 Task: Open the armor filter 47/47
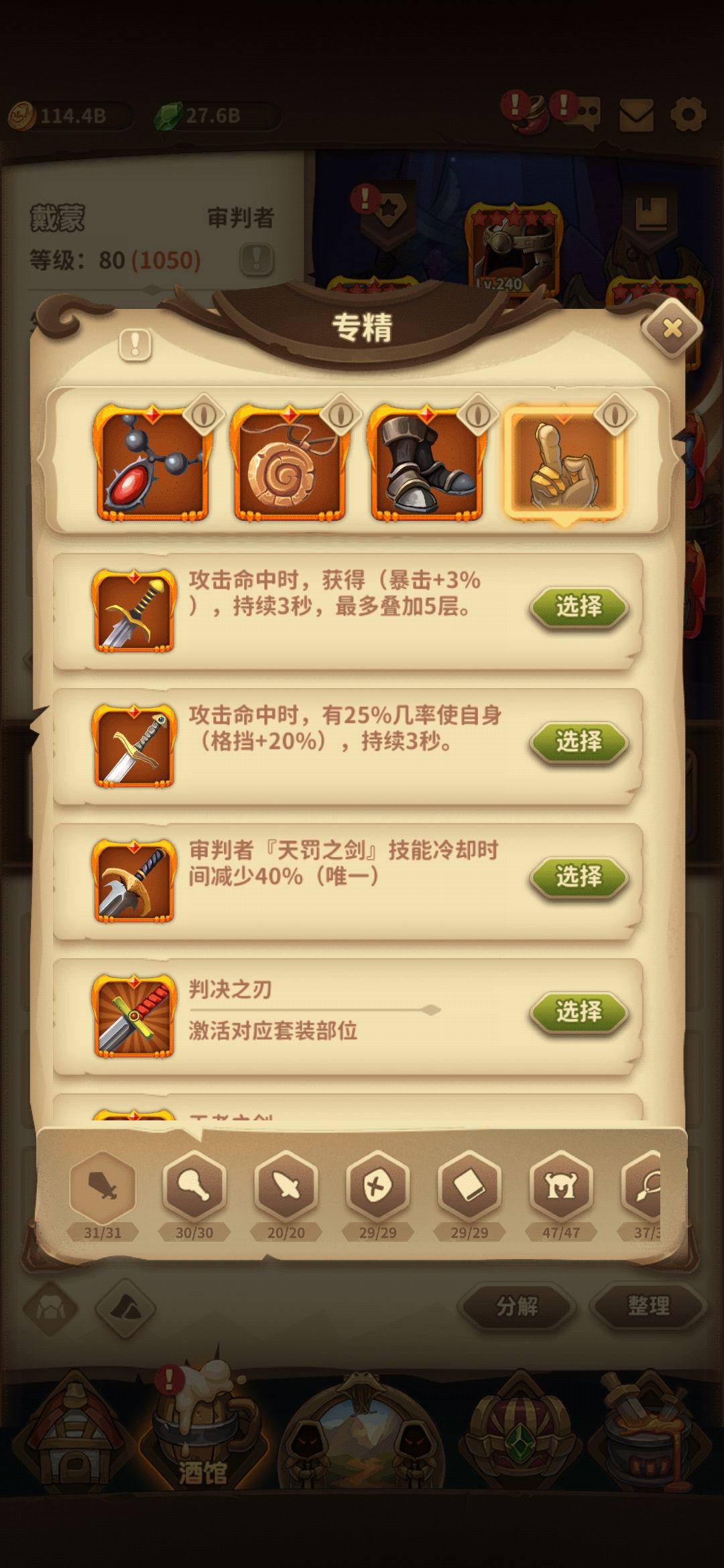click(561, 1187)
